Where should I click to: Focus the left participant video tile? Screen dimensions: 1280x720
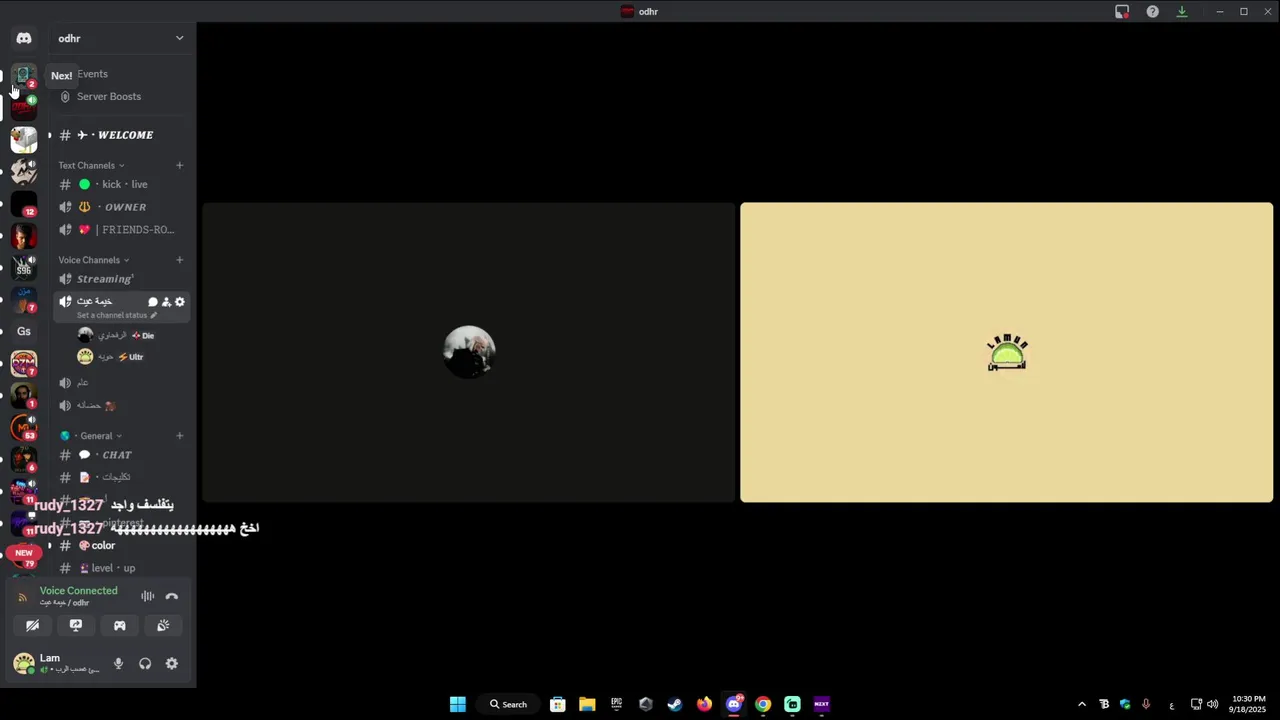coord(469,352)
